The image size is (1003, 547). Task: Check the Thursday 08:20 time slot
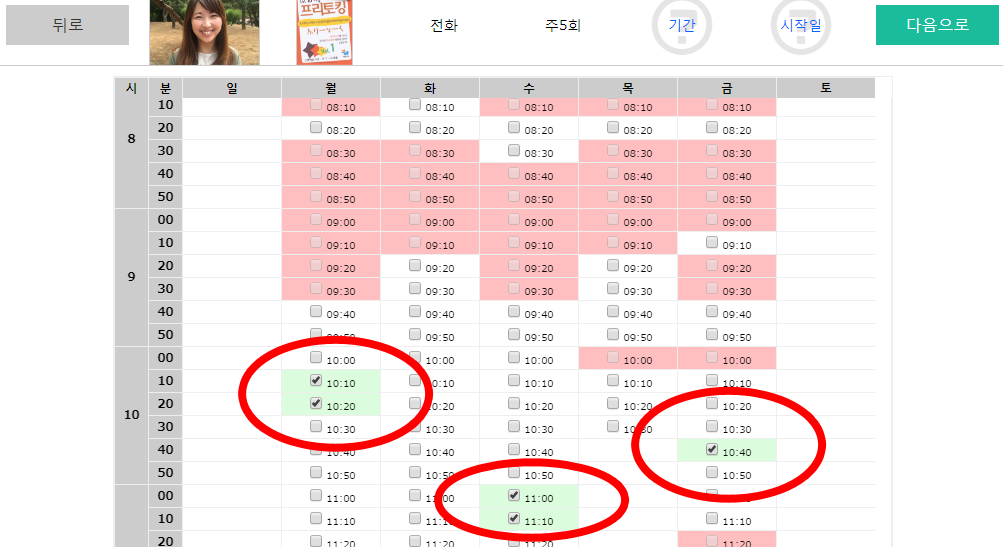point(613,128)
